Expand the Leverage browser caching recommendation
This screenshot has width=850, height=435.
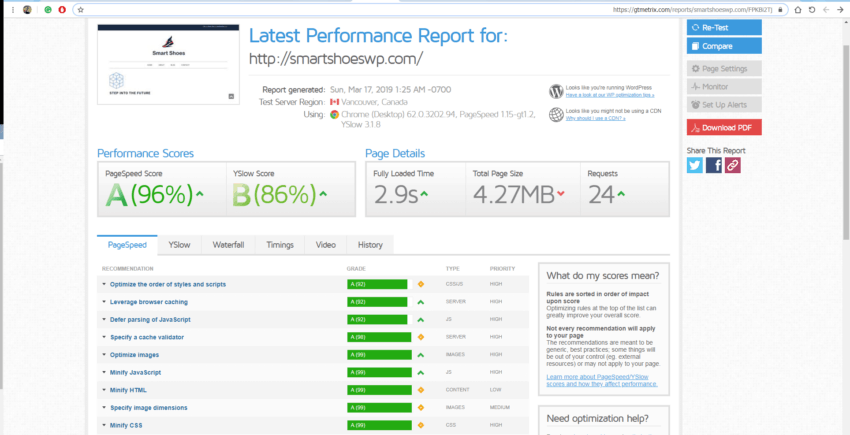(149, 302)
